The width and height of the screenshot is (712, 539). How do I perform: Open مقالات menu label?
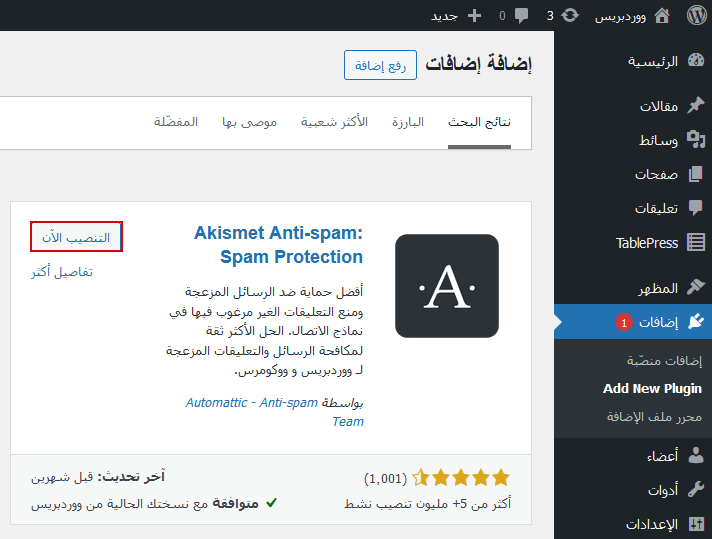tap(659, 107)
